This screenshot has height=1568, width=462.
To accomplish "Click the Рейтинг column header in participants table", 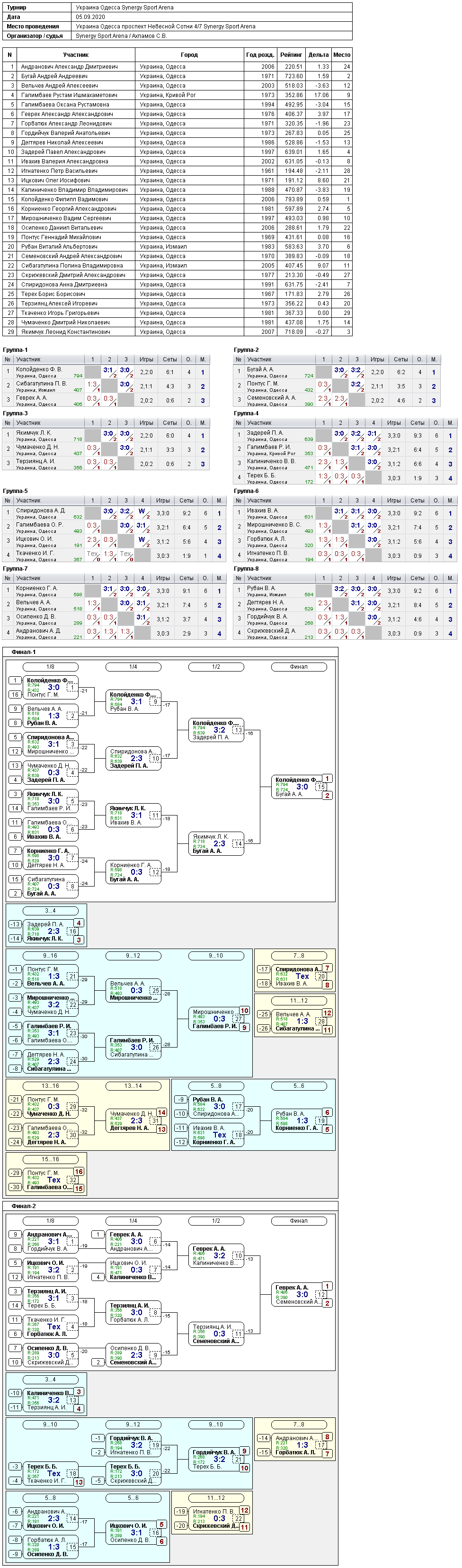I will tap(291, 55).
